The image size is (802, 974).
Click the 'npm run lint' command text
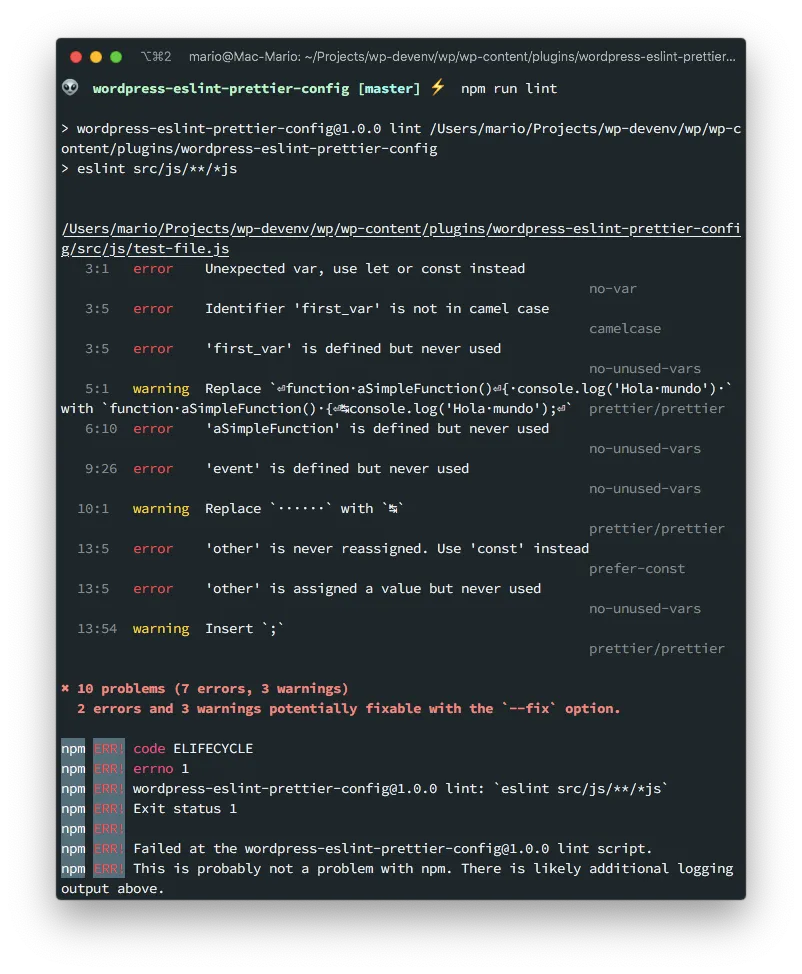tap(509, 88)
